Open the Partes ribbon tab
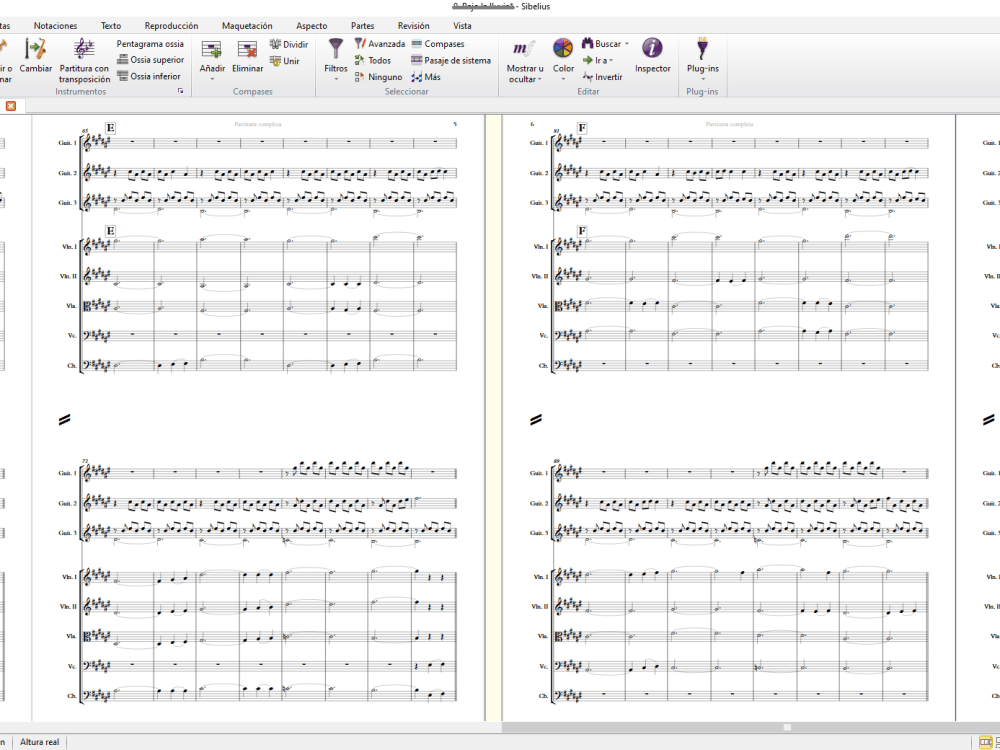 point(363,26)
